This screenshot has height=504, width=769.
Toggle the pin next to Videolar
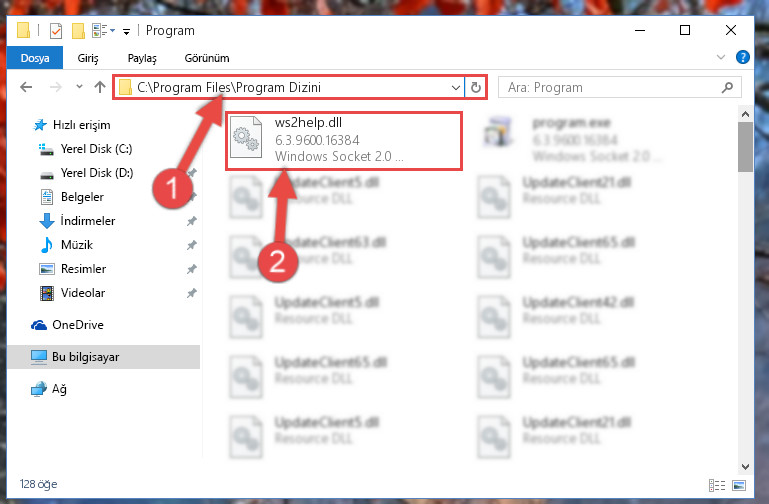coord(191,293)
